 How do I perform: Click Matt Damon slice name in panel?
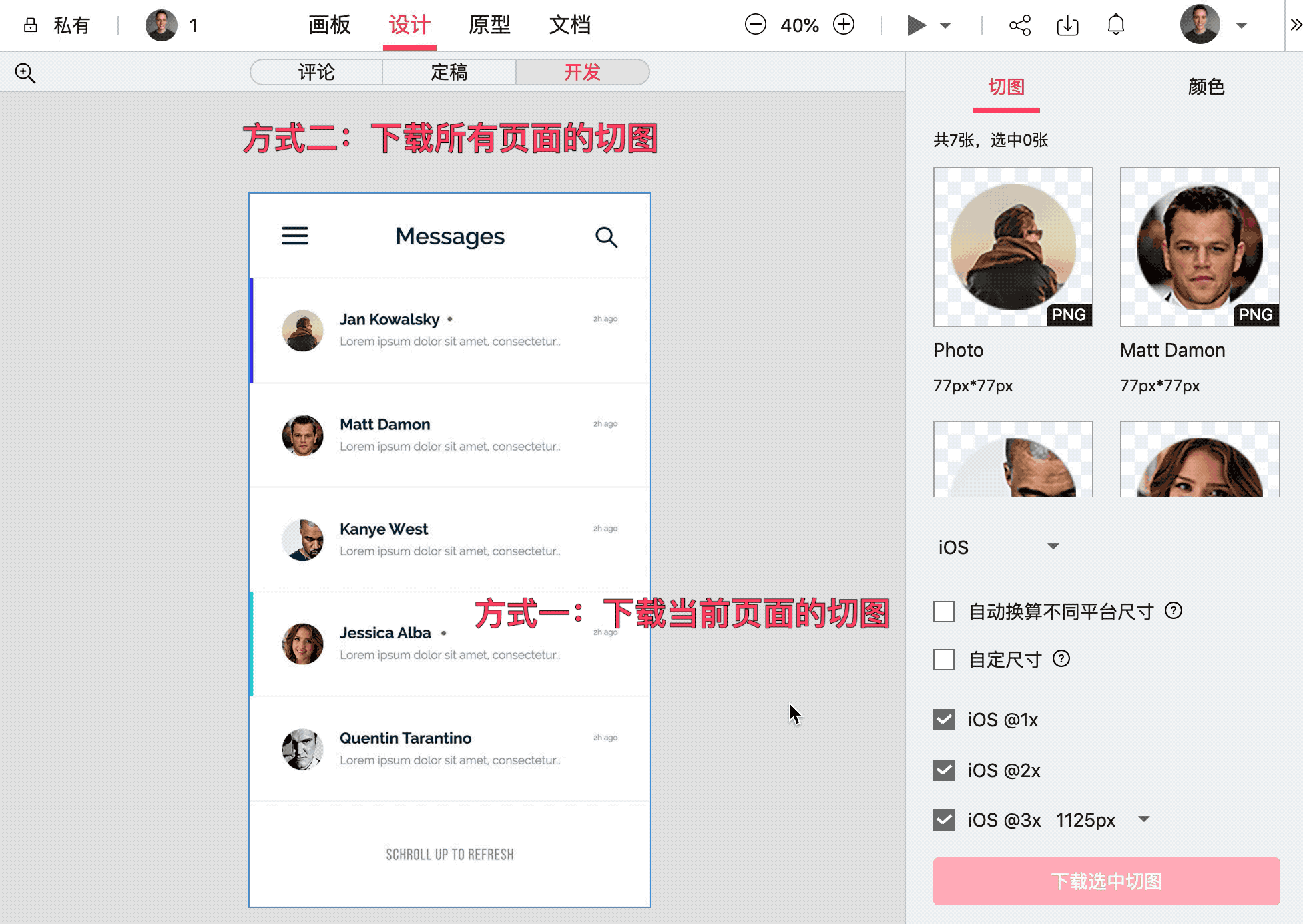1173,350
